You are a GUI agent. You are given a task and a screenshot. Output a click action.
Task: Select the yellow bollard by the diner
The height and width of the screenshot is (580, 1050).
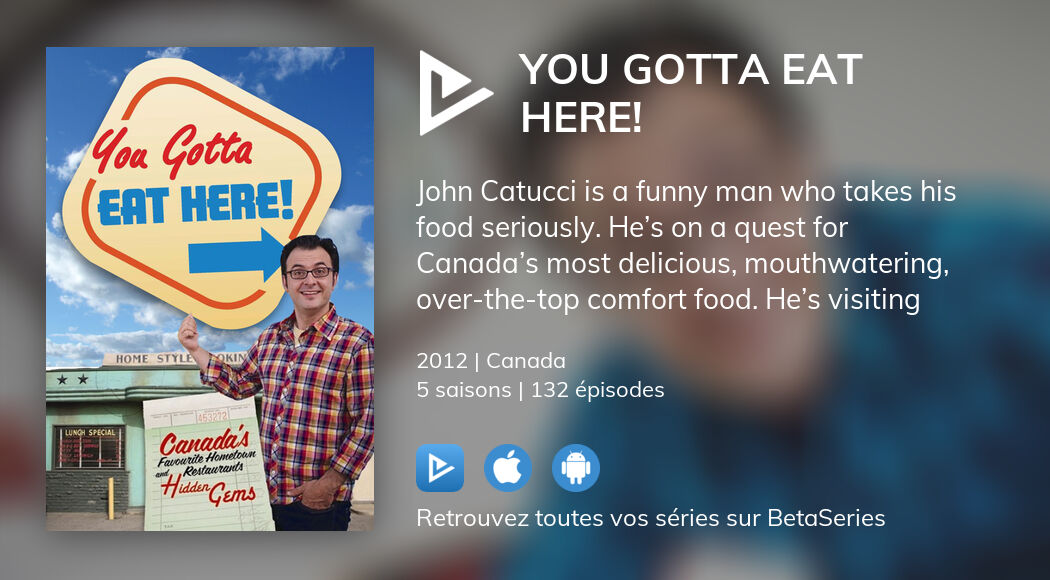110,498
